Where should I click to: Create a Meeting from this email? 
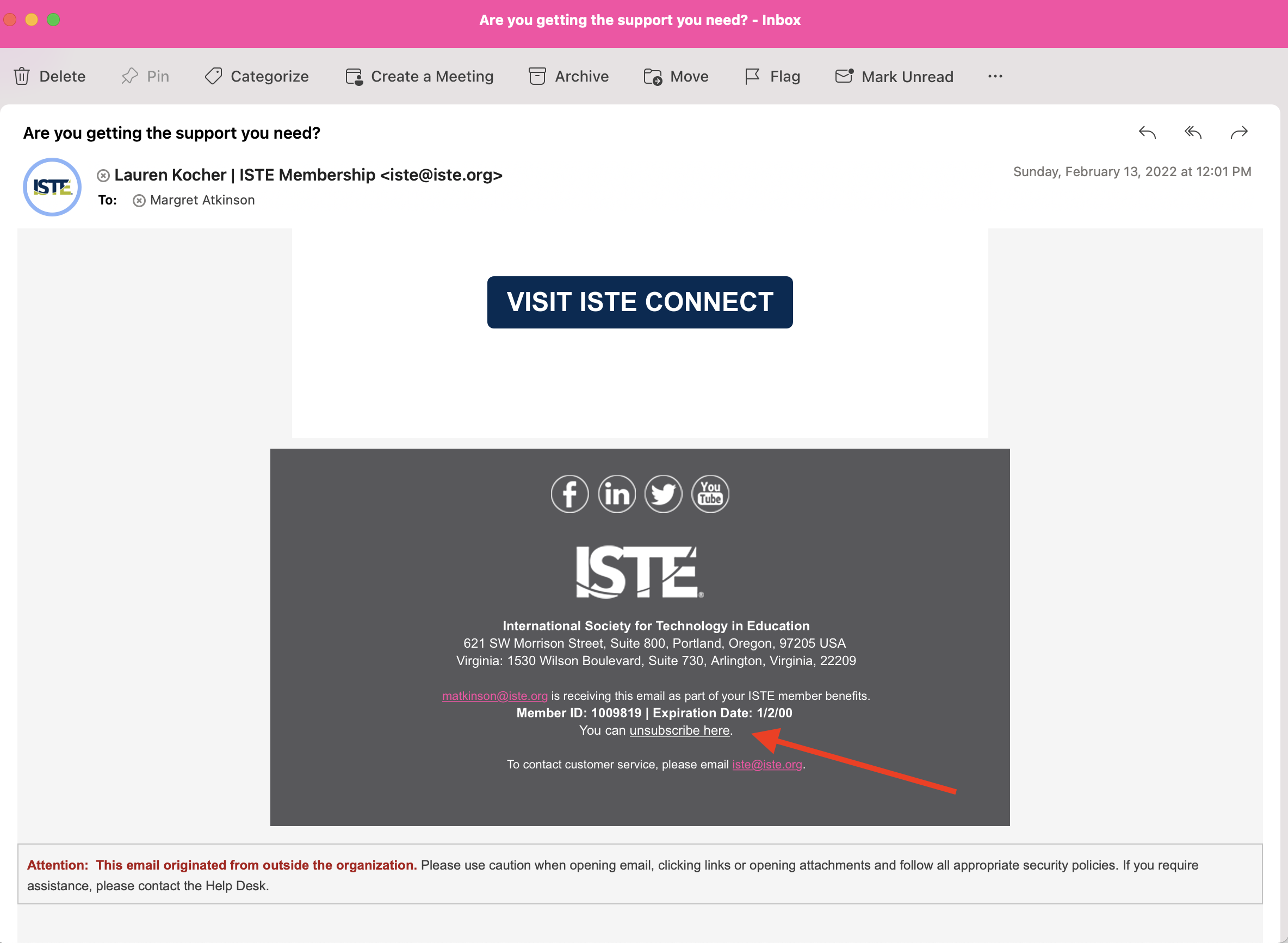(x=419, y=77)
